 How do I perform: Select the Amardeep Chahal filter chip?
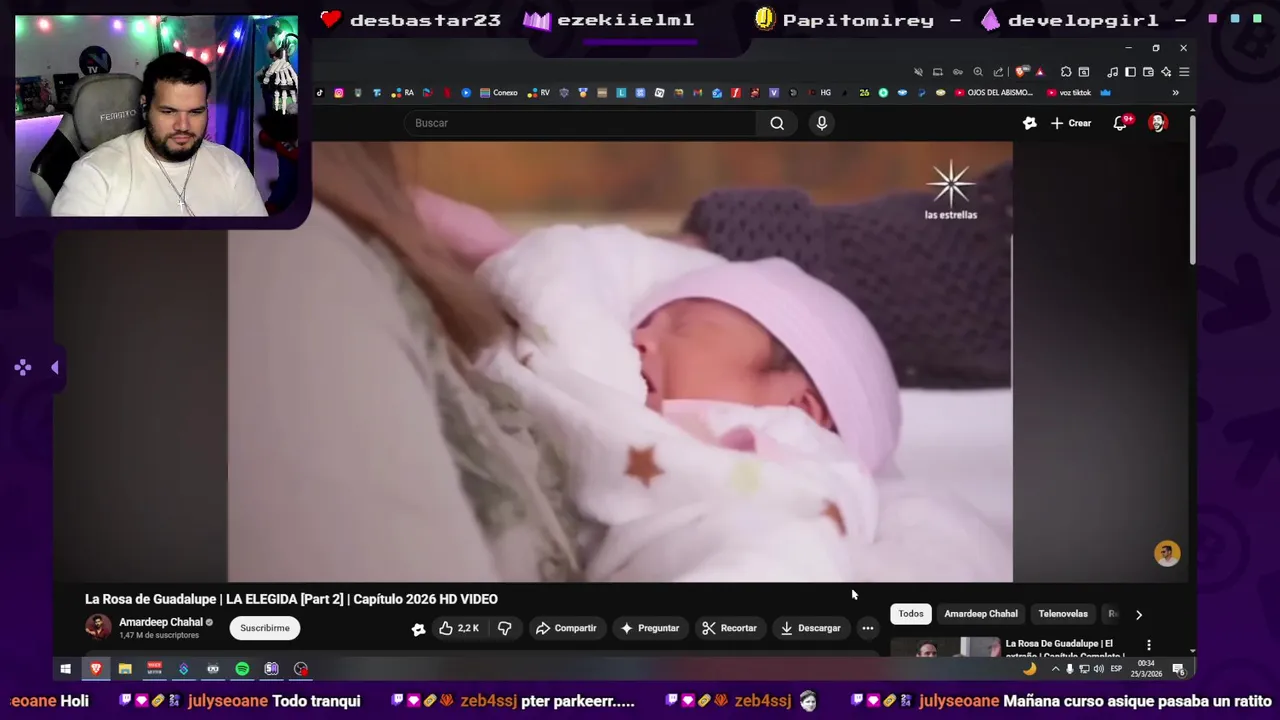[981, 614]
